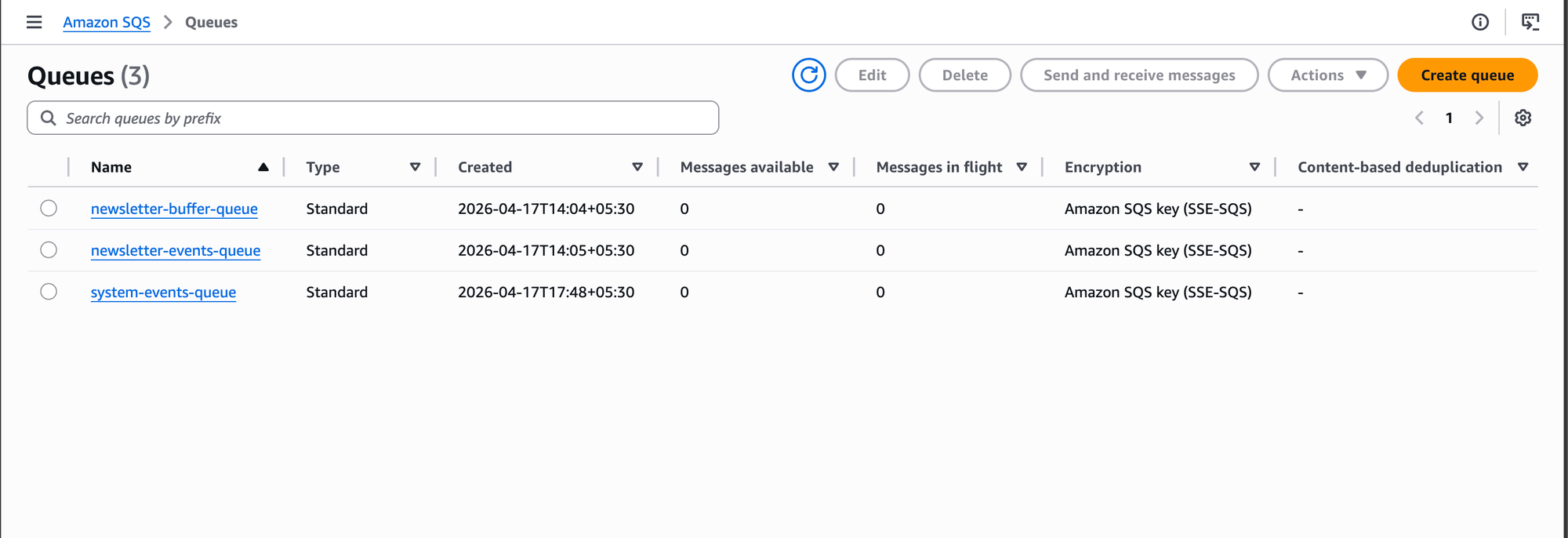Select system-events-queue radio button

pos(49,291)
